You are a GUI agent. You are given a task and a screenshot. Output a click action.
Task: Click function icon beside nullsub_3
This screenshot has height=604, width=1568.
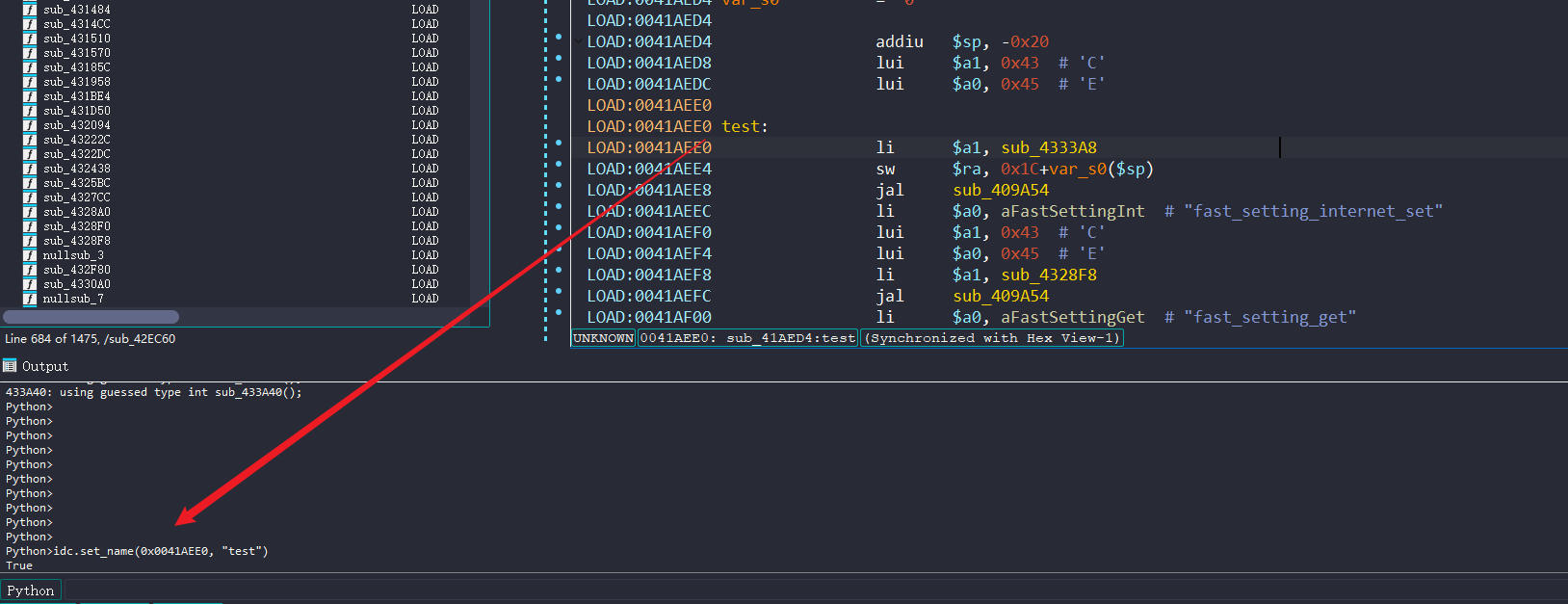30,255
